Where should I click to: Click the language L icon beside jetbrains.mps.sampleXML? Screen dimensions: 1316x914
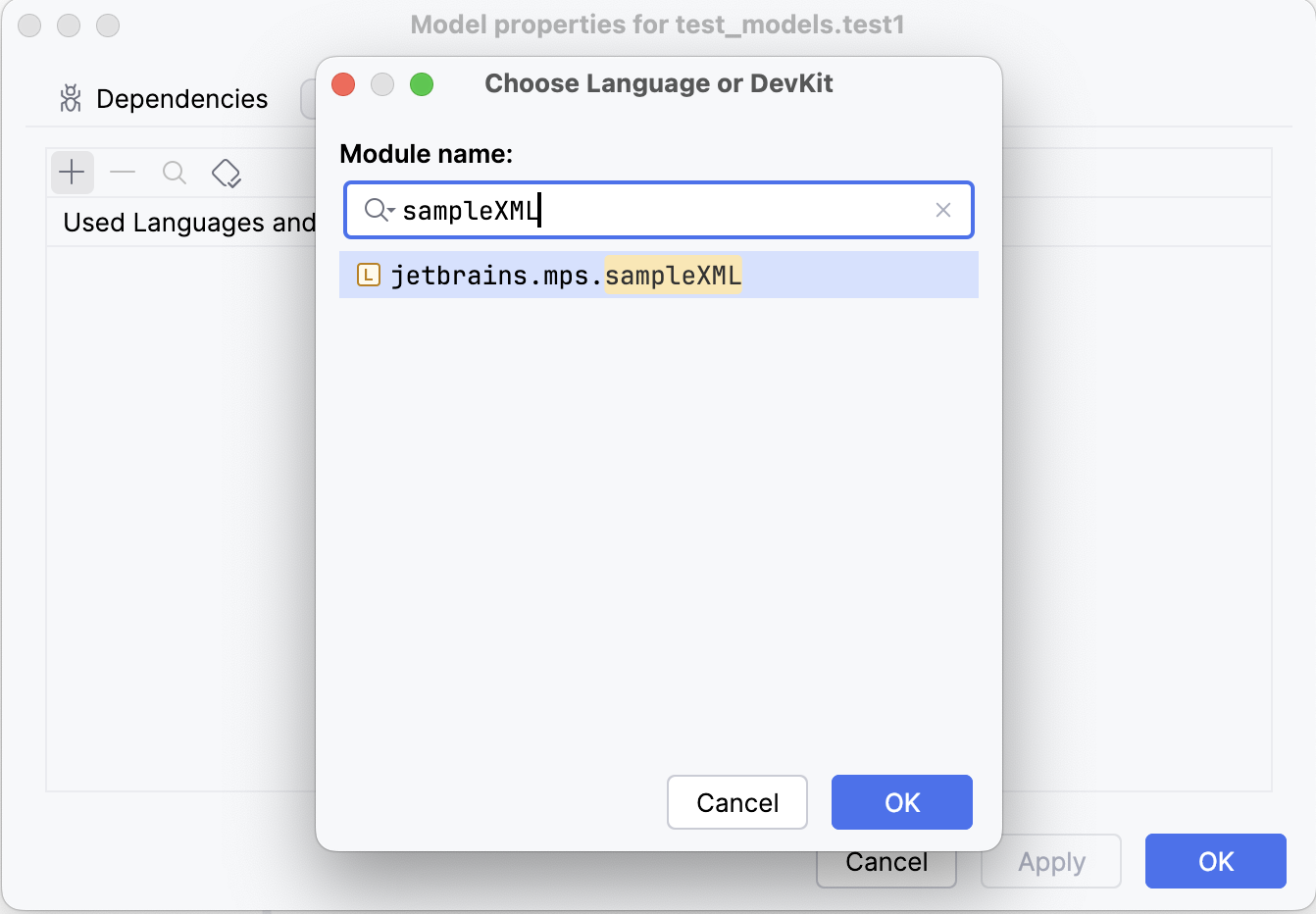pyautogui.click(x=369, y=275)
